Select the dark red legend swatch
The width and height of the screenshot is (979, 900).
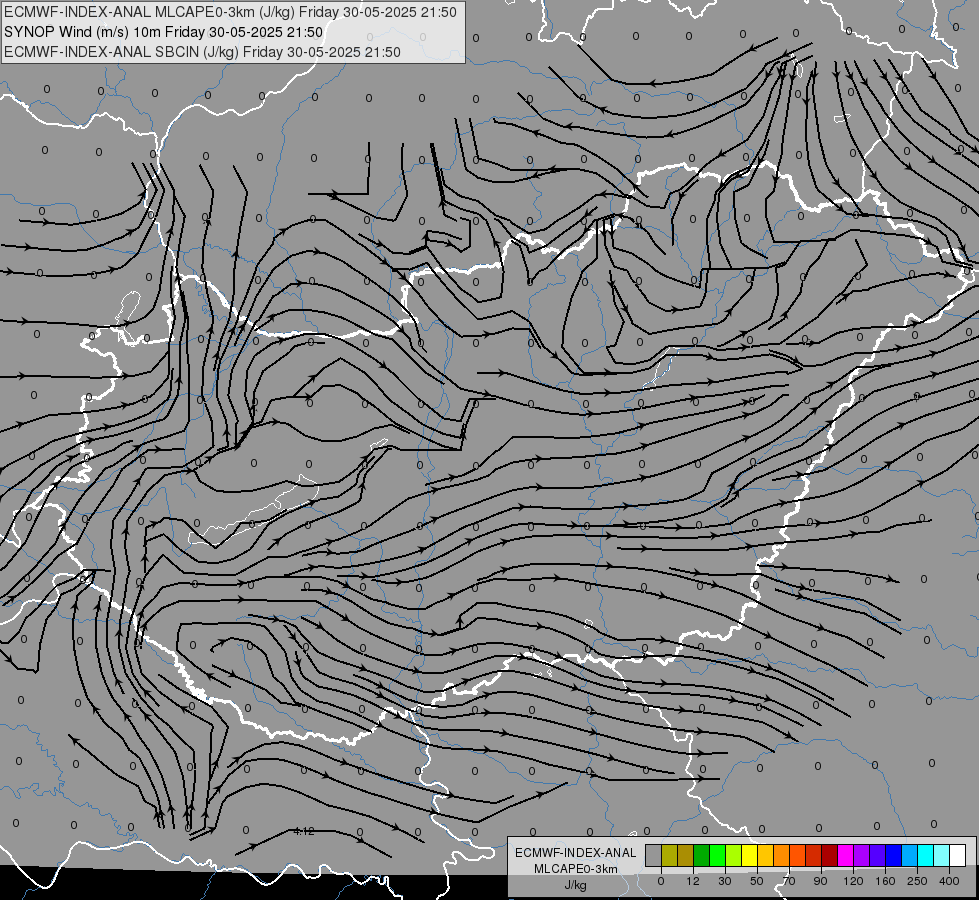point(830,855)
